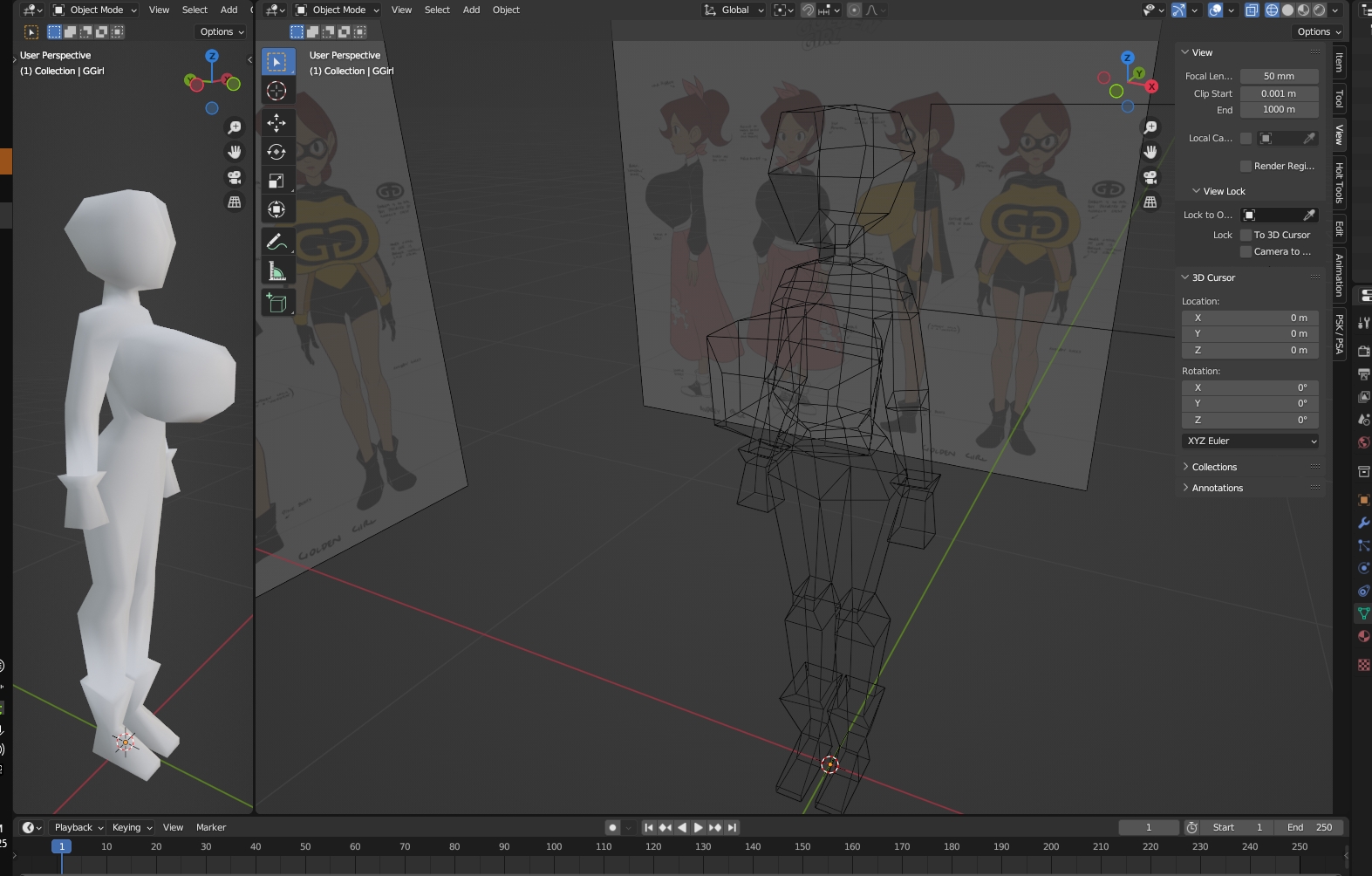Open the XYZ Euler rotation mode dropdown

coord(1250,441)
